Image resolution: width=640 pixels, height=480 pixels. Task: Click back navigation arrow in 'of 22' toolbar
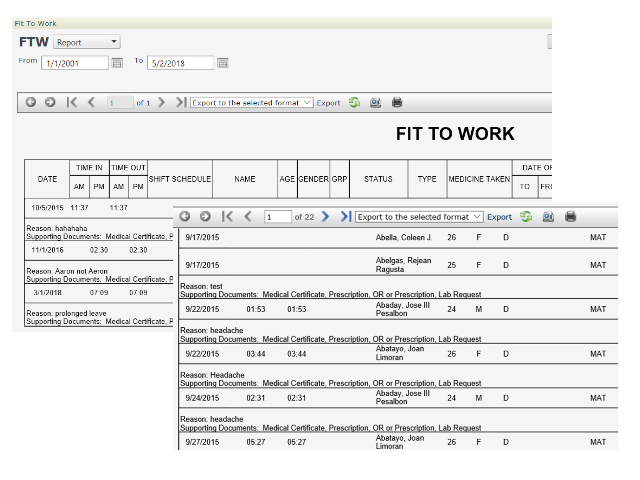(184, 216)
